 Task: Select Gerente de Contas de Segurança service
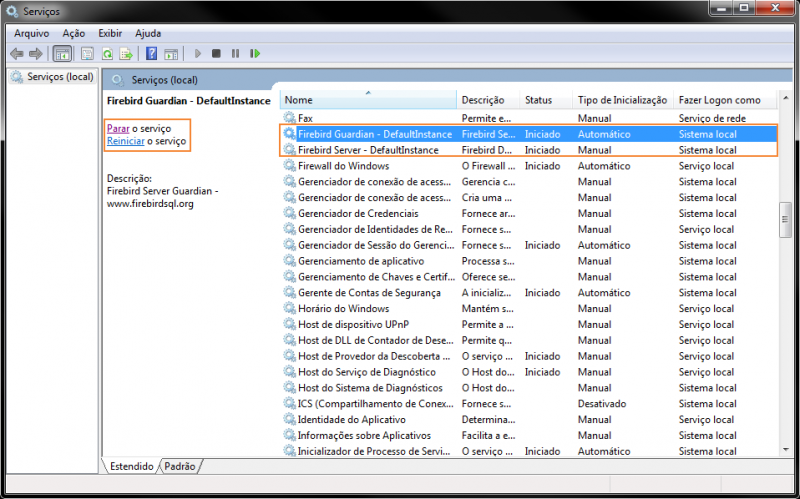pos(529,292)
